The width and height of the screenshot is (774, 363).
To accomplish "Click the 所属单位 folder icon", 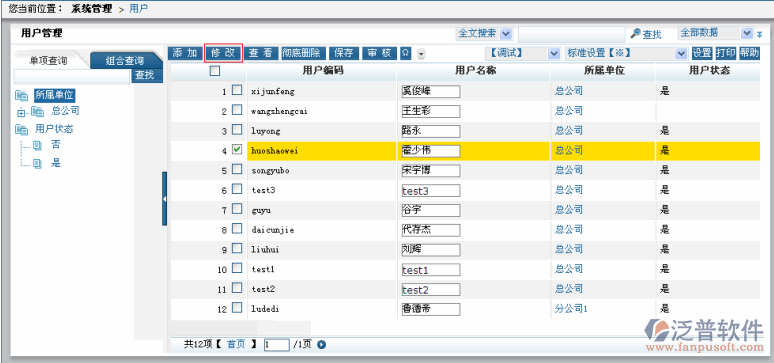I will 21,96.
